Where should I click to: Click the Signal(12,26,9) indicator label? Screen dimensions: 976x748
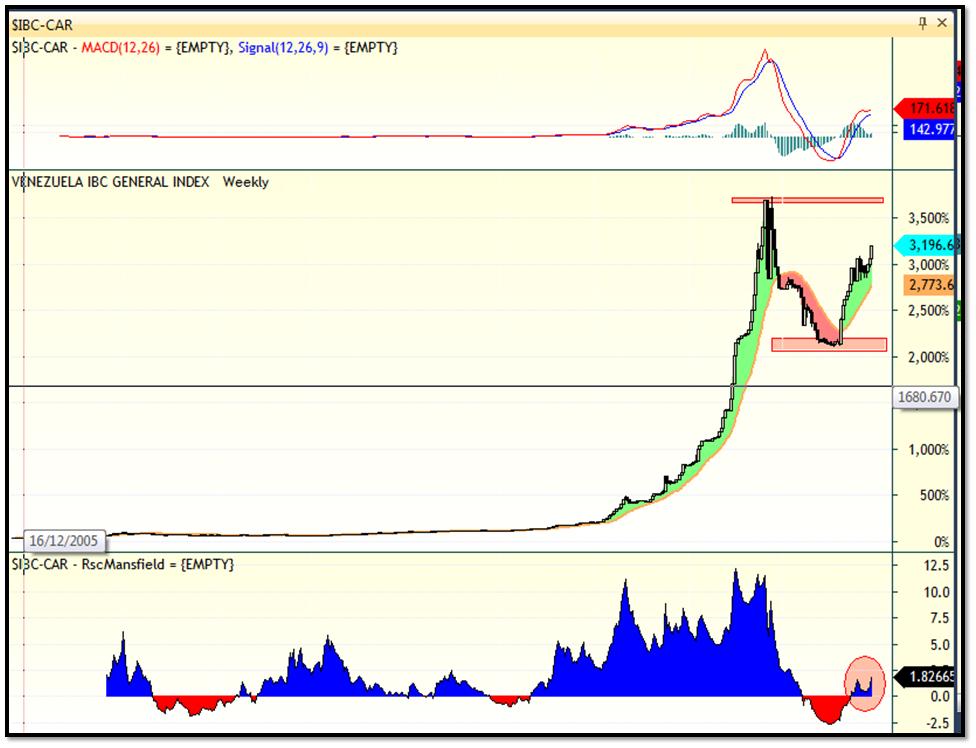(283, 48)
